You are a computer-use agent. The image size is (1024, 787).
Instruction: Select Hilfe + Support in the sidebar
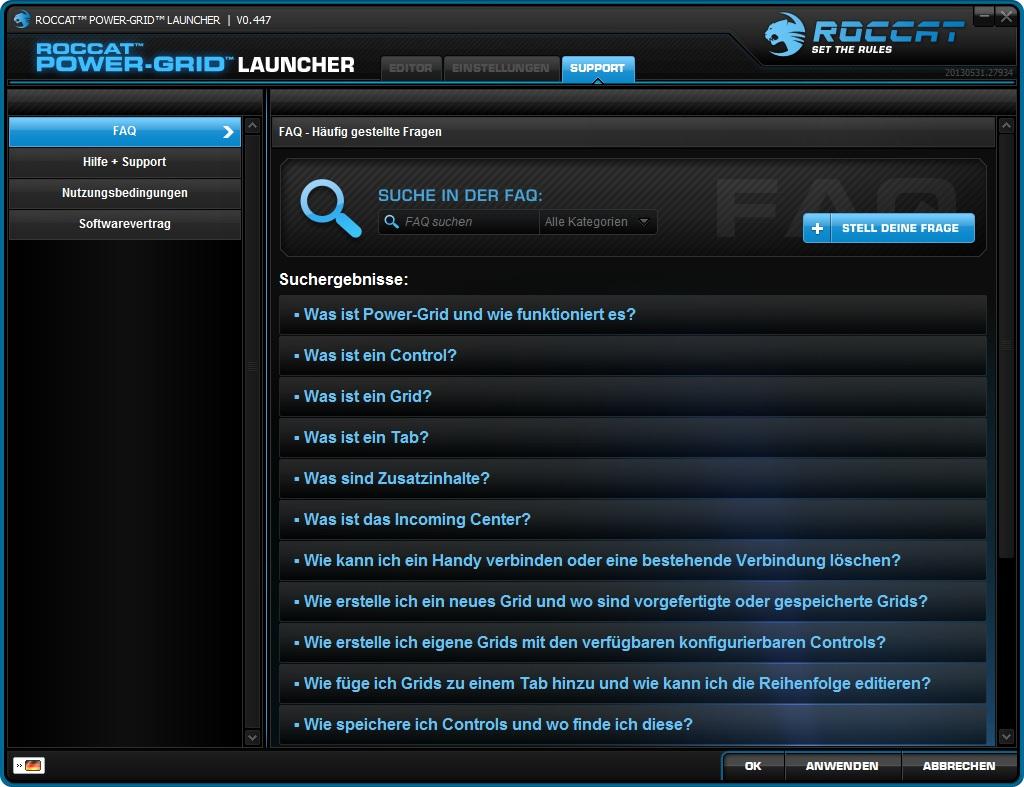(x=125, y=162)
